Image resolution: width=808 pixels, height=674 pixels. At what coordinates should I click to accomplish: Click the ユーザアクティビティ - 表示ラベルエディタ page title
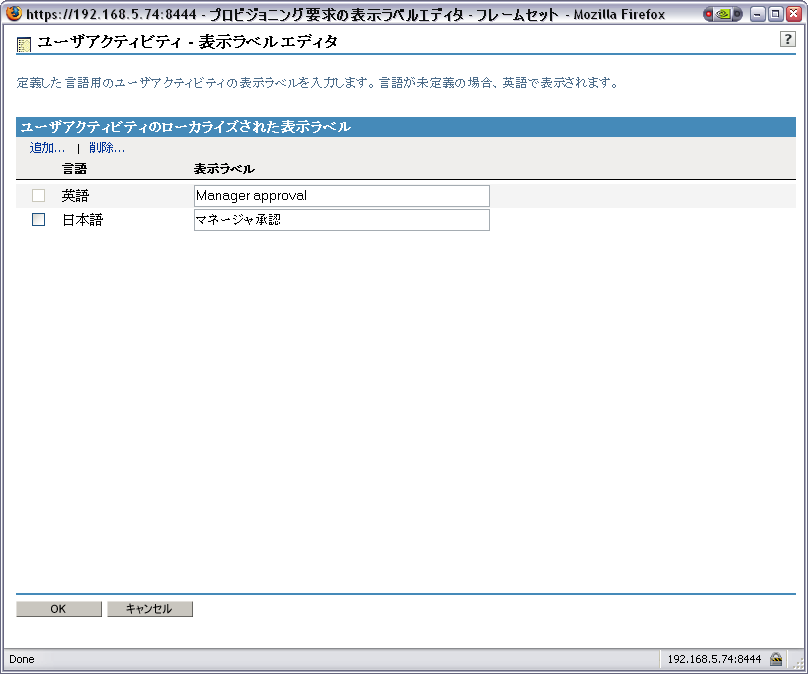(x=188, y=42)
